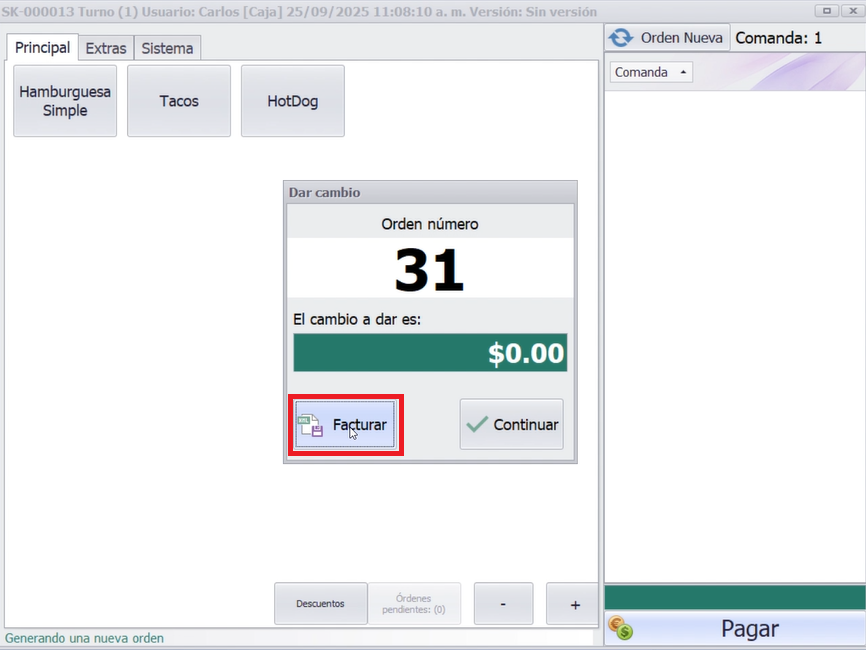This screenshot has width=866, height=650.
Task: Click the green $0.00 change amount field
Action: pyautogui.click(x=430, y=353)
